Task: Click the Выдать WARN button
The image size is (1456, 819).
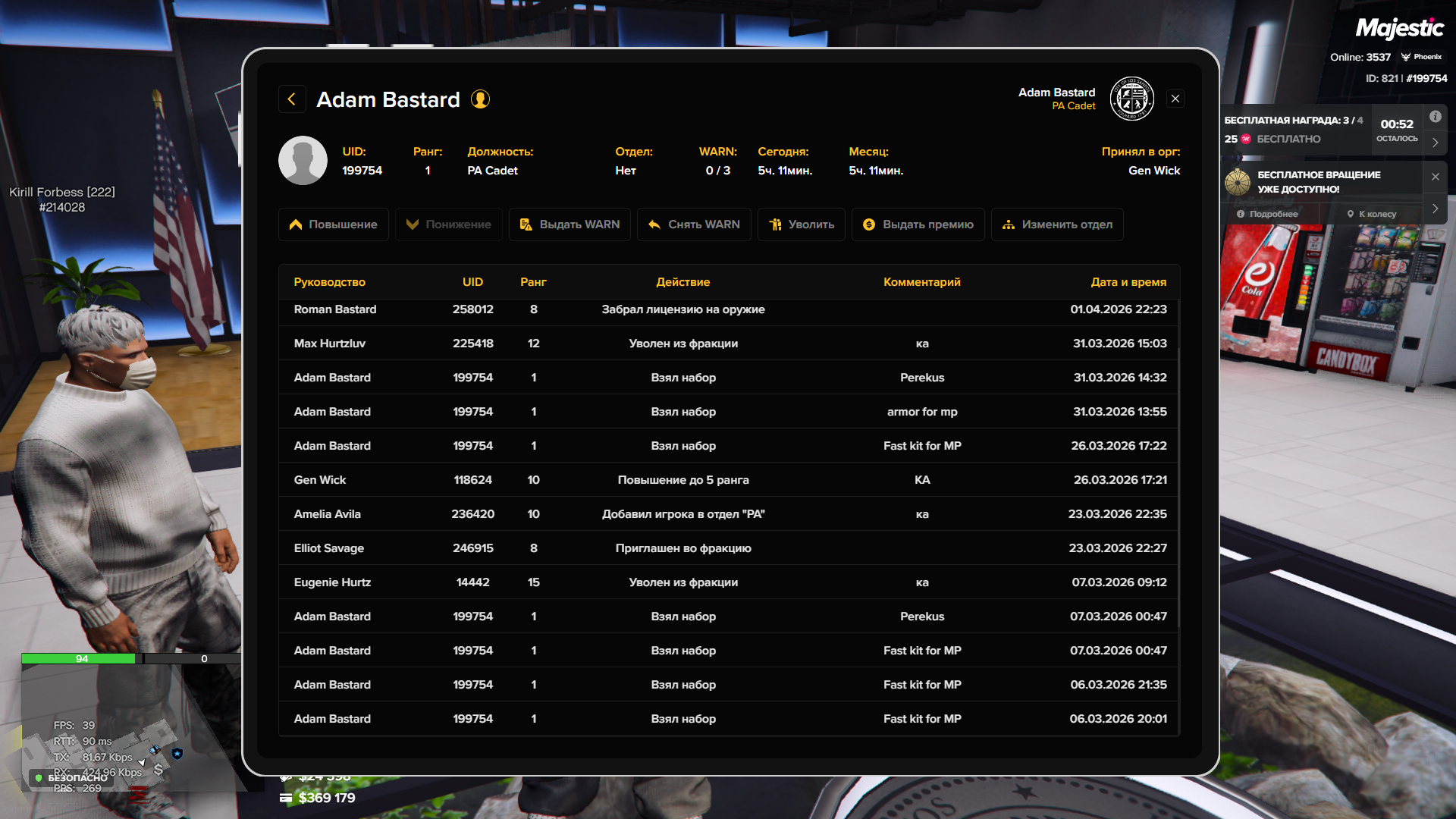Action: pos(570,224)
